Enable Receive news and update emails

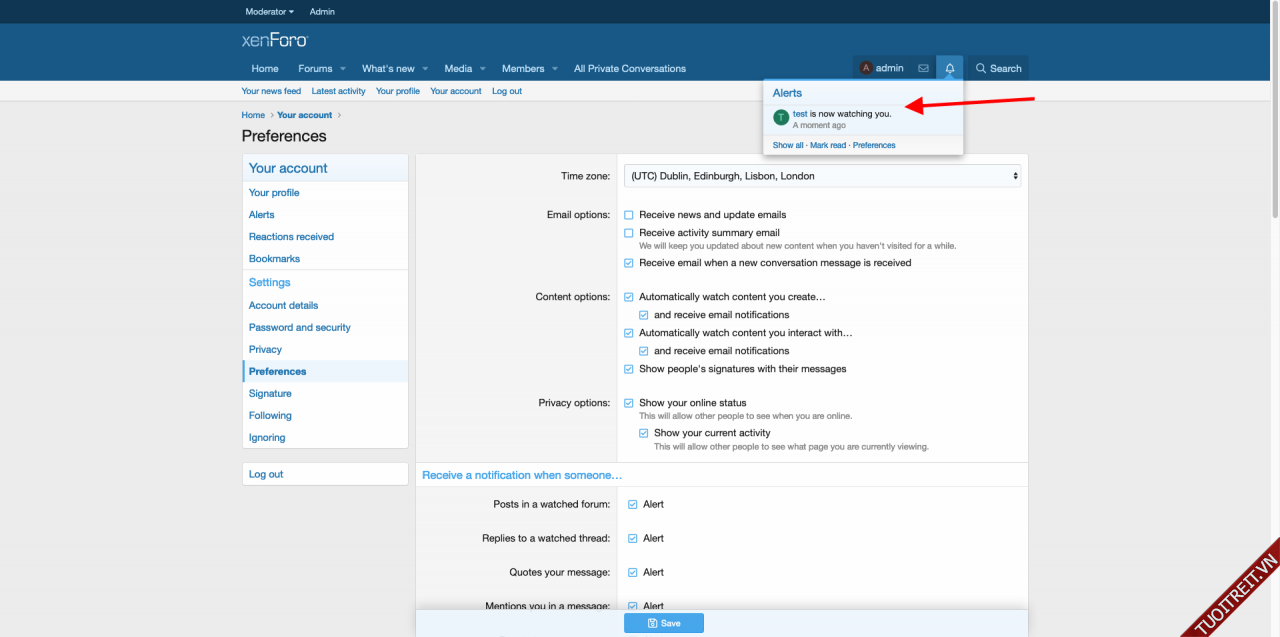coord(629,215)
